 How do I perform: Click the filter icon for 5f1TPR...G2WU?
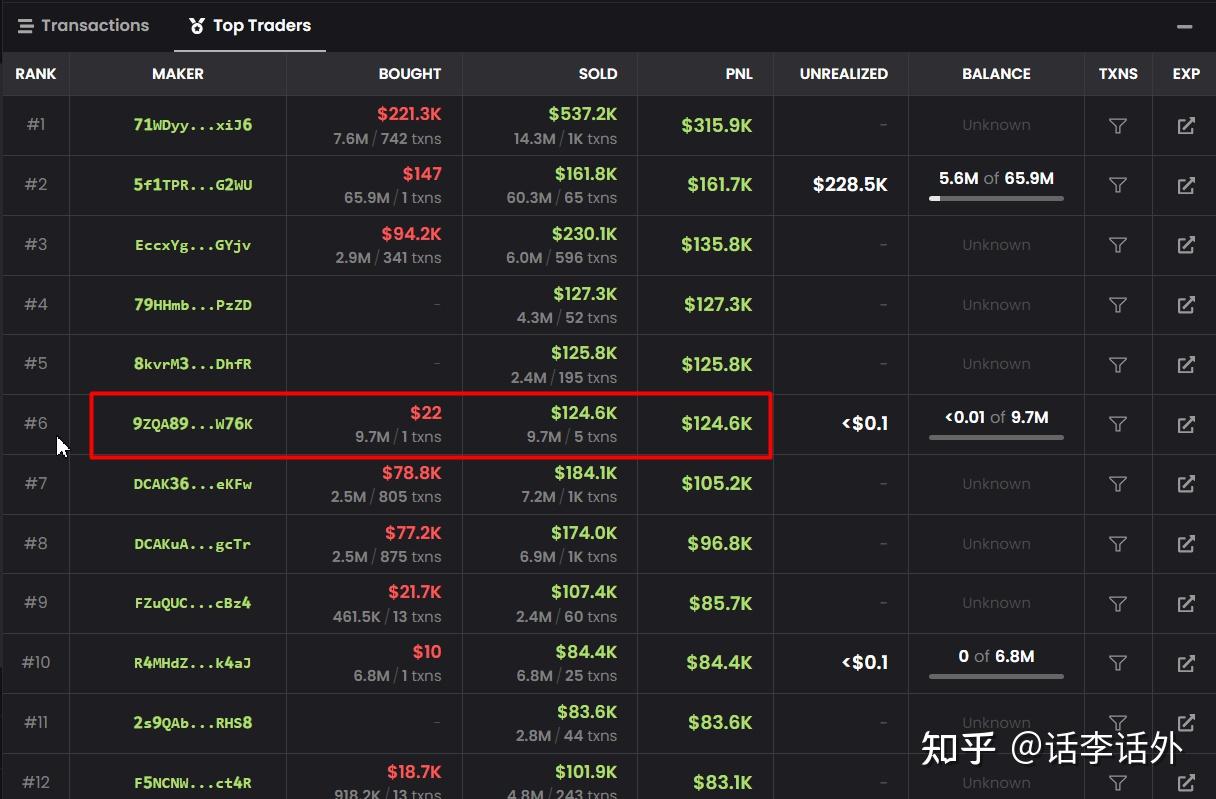[x=1118, y=185]
